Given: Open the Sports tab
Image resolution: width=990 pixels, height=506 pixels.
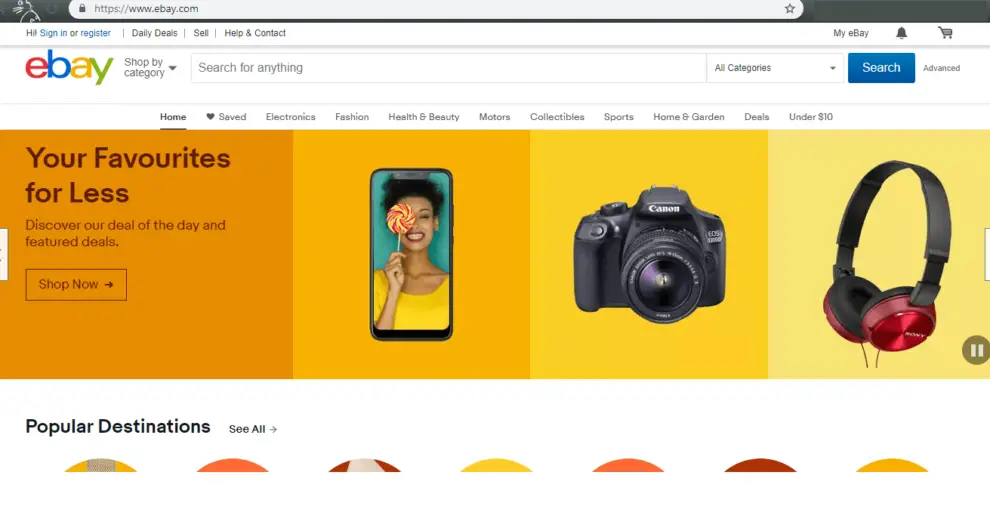Looking at the screenshot, I should (619, 117).
